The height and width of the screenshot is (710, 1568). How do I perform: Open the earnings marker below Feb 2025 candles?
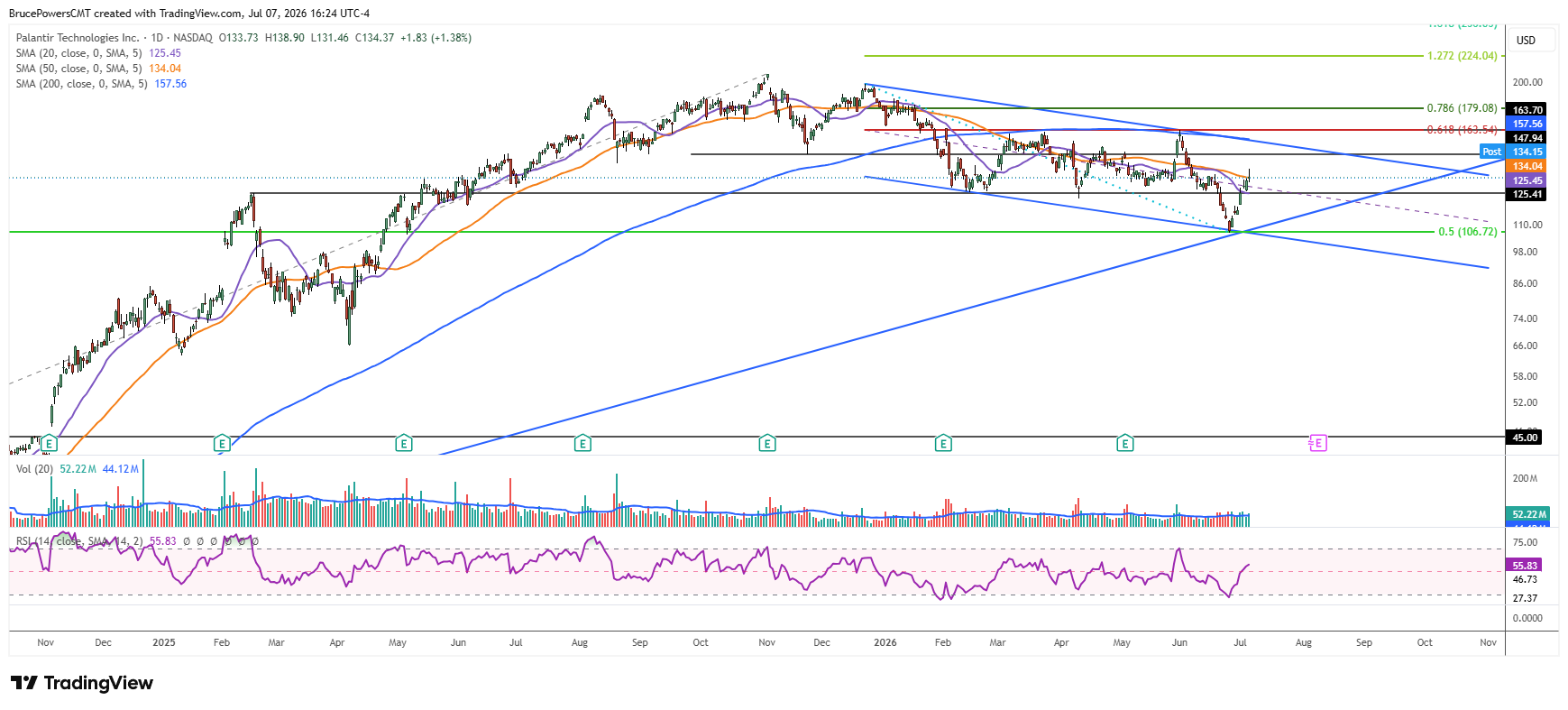coord(222,443)
